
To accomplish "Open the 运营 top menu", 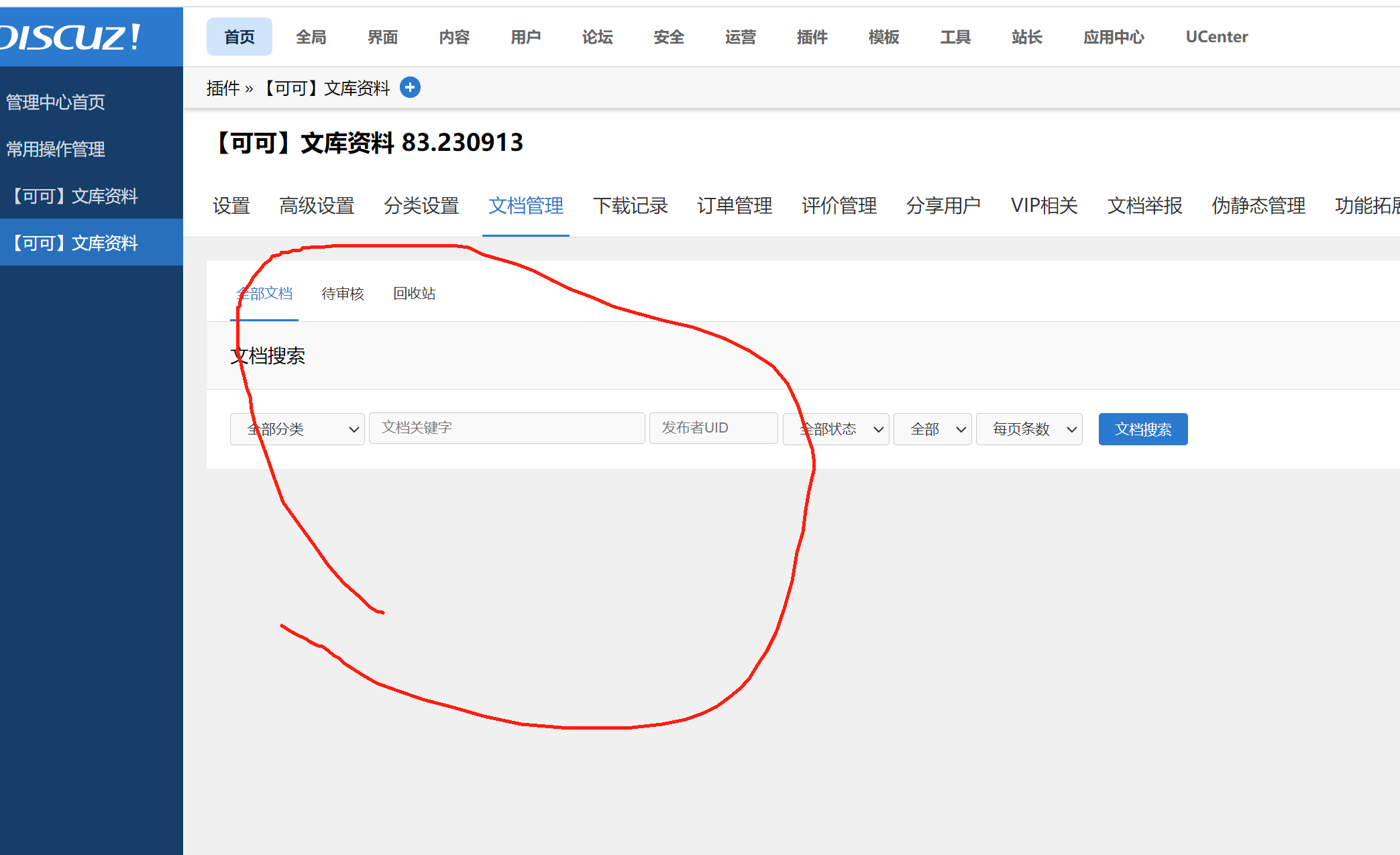I will (x=741, y=37).
